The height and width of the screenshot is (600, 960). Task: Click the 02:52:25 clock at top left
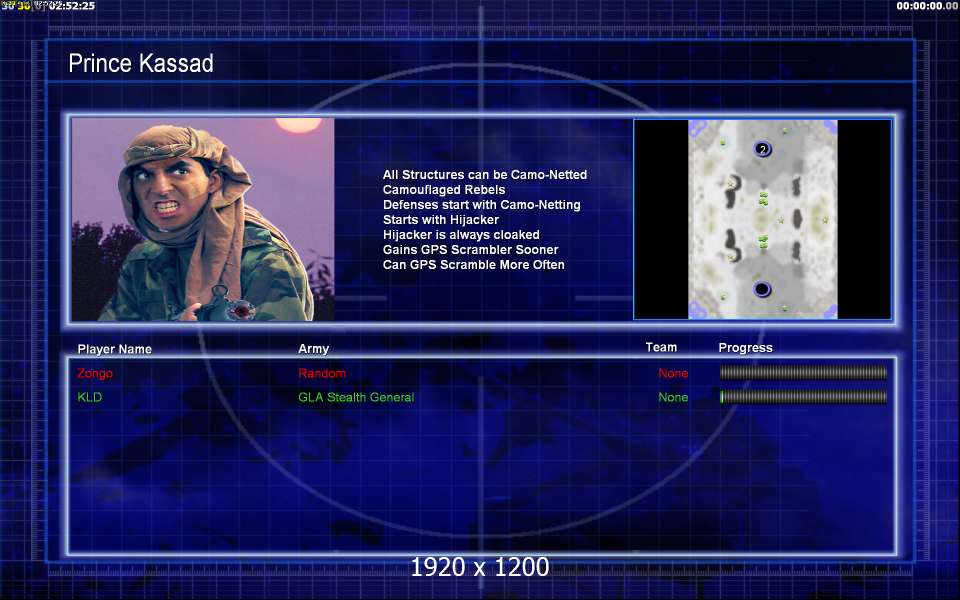pyautogui.click(x=72, y=6)
